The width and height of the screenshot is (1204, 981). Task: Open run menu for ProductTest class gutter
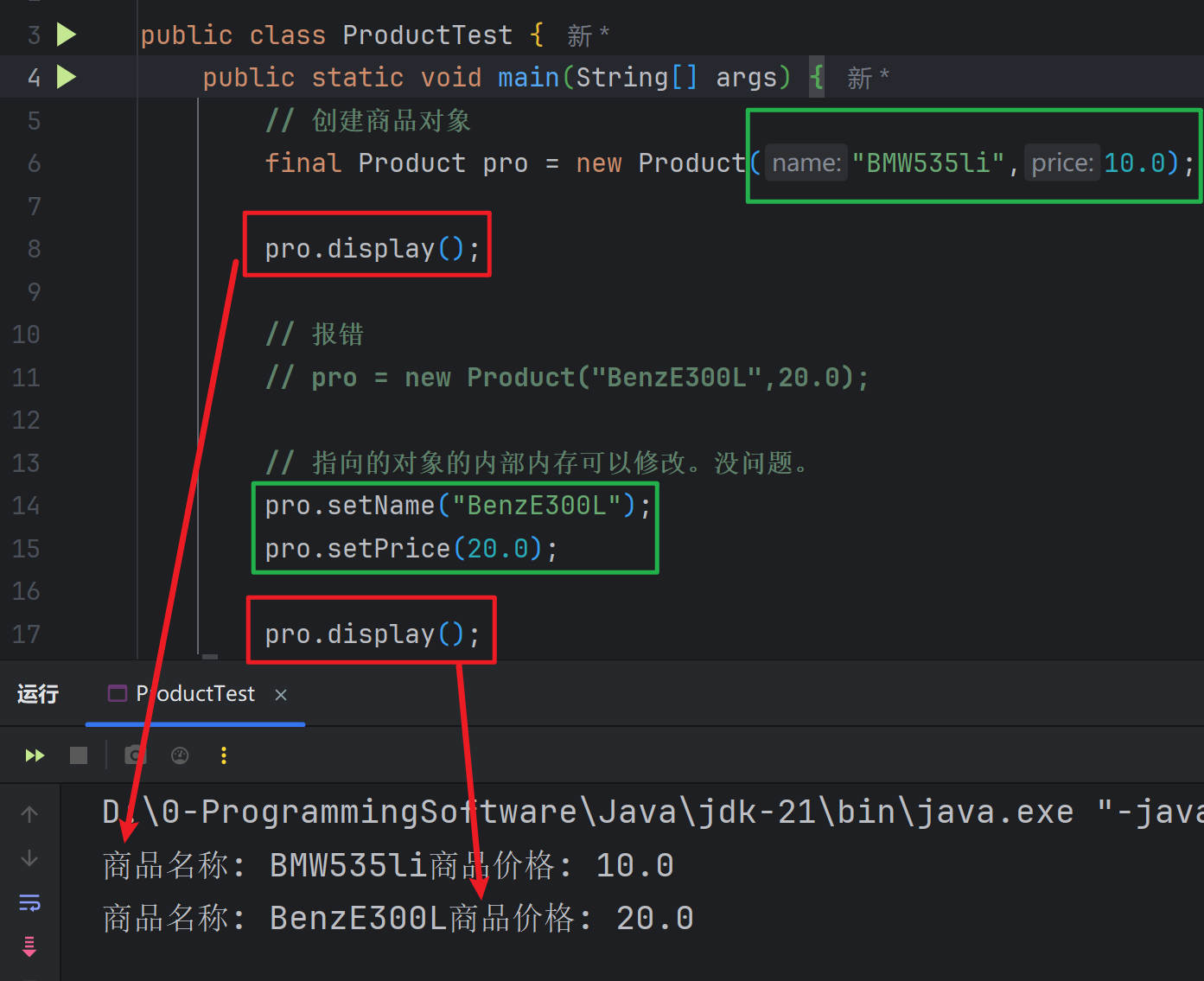point(67,35)
